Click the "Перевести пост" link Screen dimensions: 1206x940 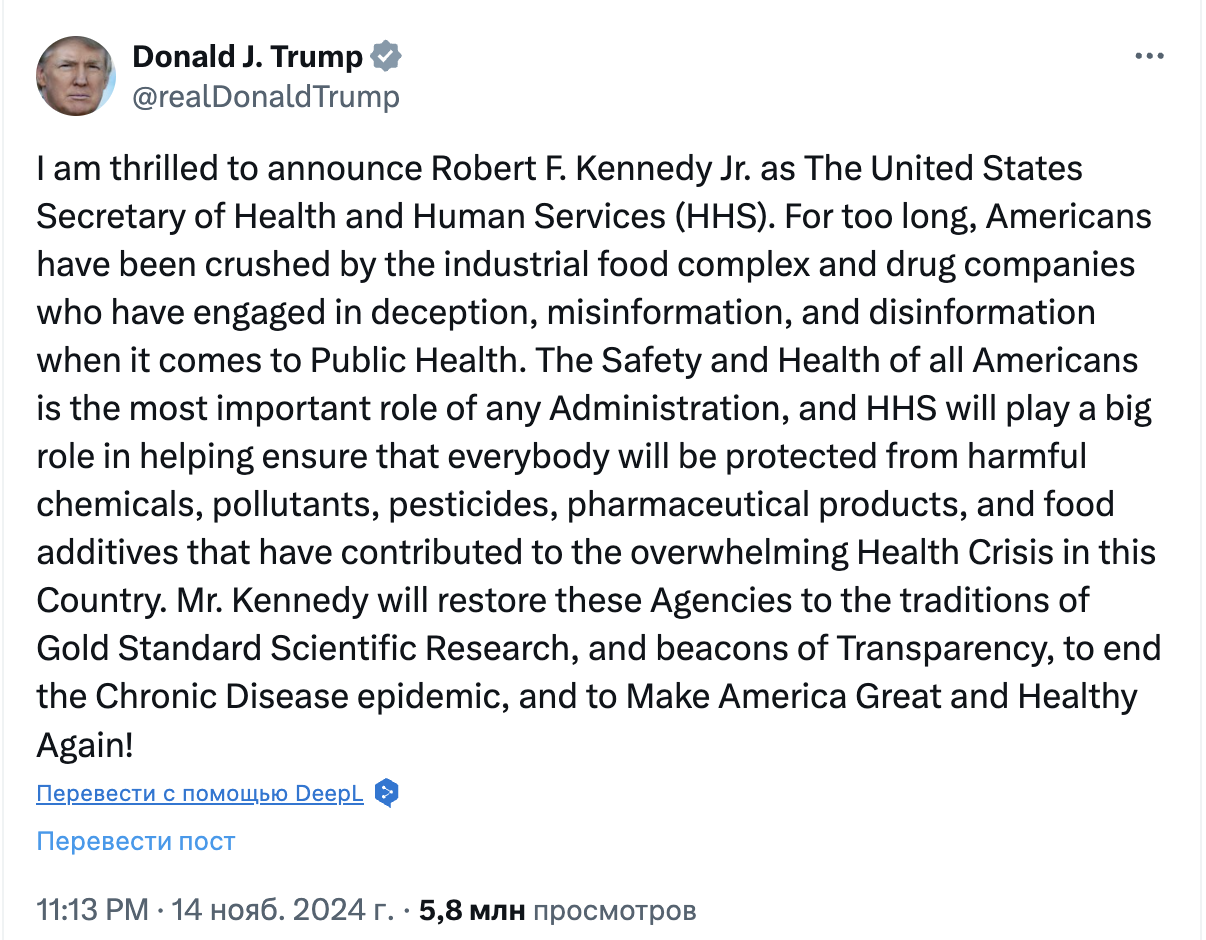coord(135,841)
